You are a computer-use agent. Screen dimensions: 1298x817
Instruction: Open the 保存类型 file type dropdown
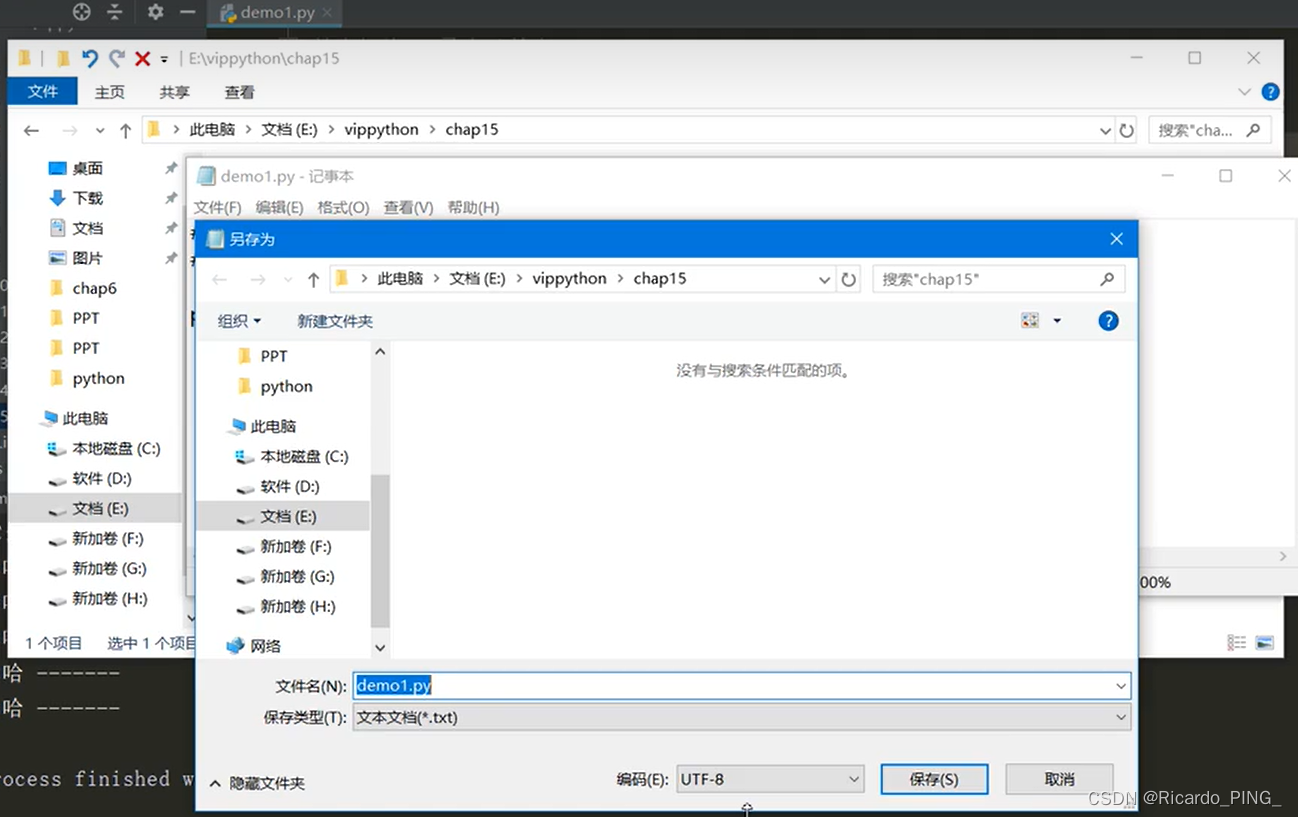tap(1119, 717)
